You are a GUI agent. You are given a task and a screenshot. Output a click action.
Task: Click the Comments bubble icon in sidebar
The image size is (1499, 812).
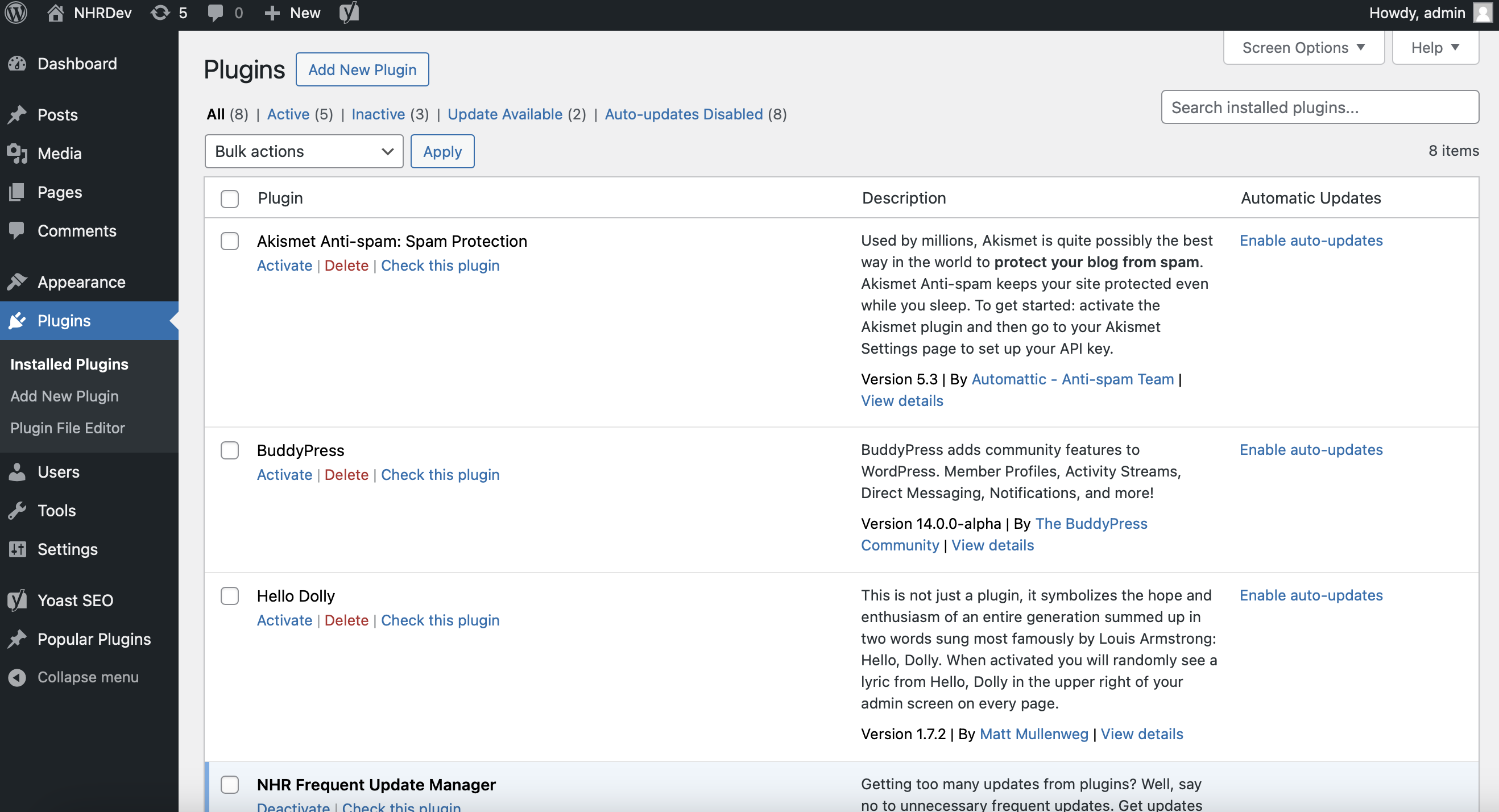[18, 231]
